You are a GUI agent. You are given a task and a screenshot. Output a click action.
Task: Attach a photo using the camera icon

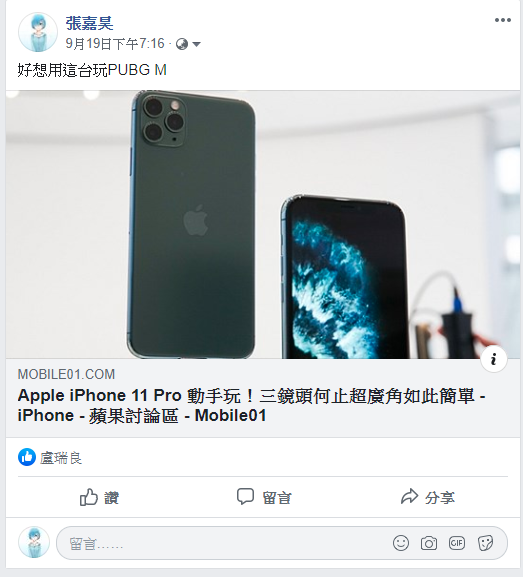click(429, 543)
